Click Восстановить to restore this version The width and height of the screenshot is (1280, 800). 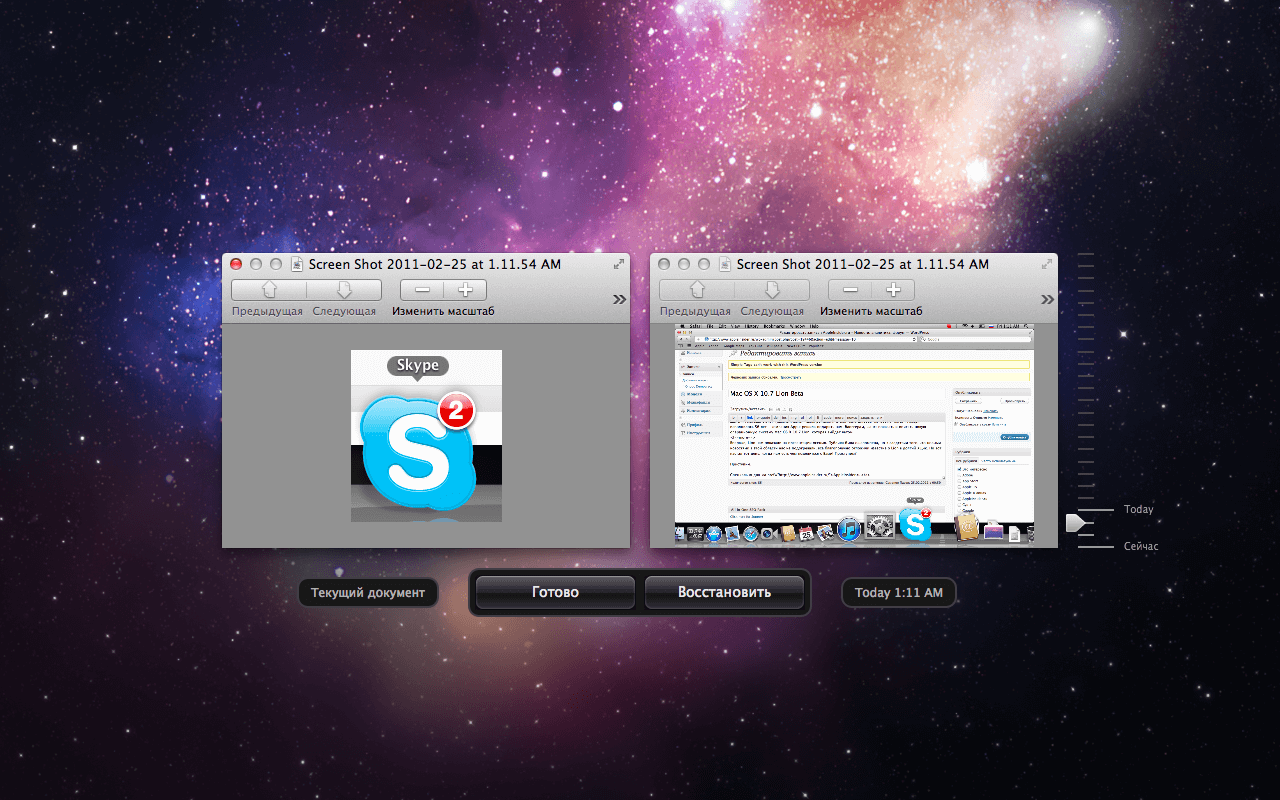coord(724,592)
